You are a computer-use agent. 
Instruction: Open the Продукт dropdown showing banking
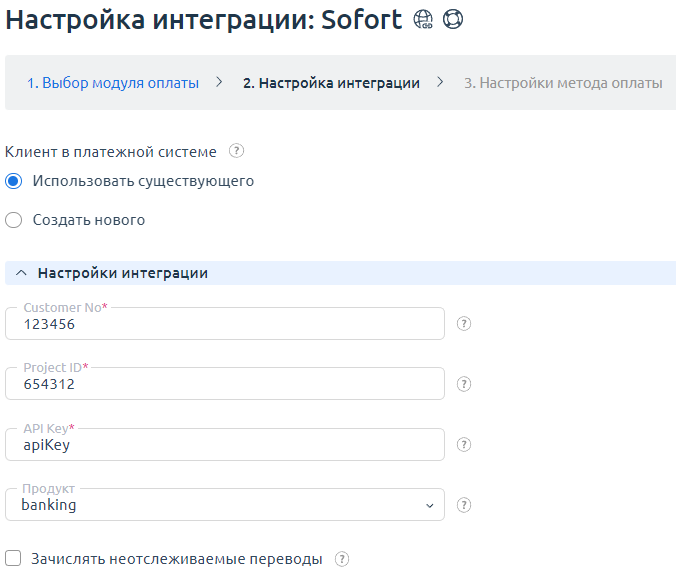(x=225, y=505)
